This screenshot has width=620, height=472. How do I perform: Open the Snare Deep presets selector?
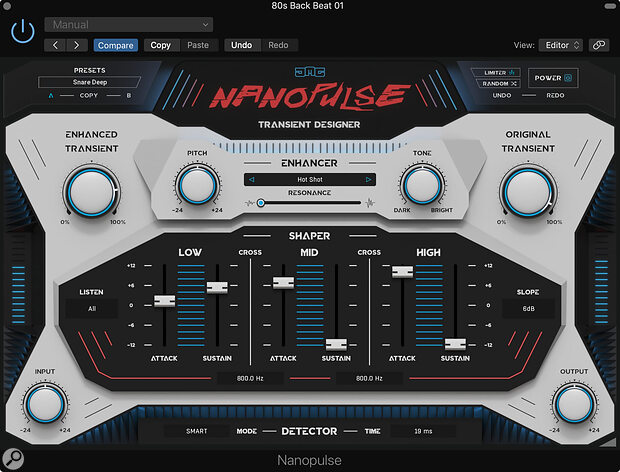(x=90, y=82)
